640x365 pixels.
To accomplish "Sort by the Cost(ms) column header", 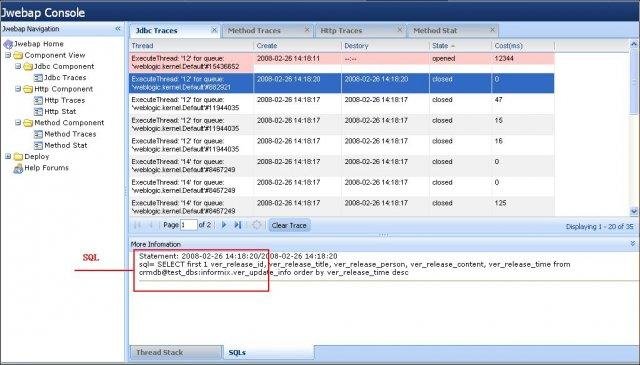I will coord(523,46).
